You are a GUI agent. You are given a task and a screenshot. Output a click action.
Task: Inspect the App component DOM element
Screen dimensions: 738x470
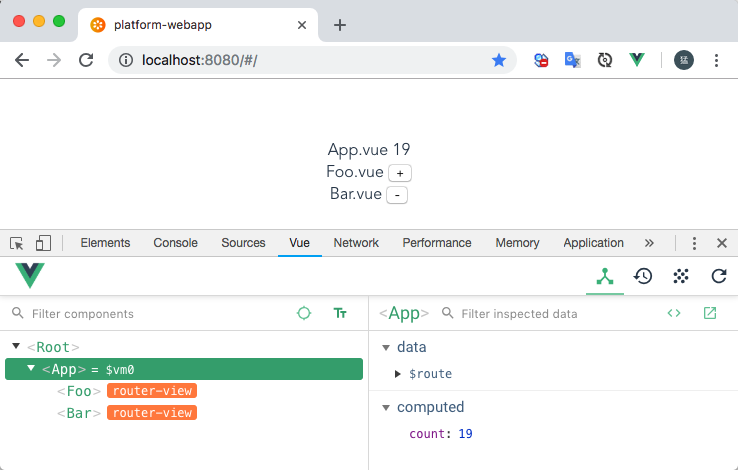(x=674, y=313)
